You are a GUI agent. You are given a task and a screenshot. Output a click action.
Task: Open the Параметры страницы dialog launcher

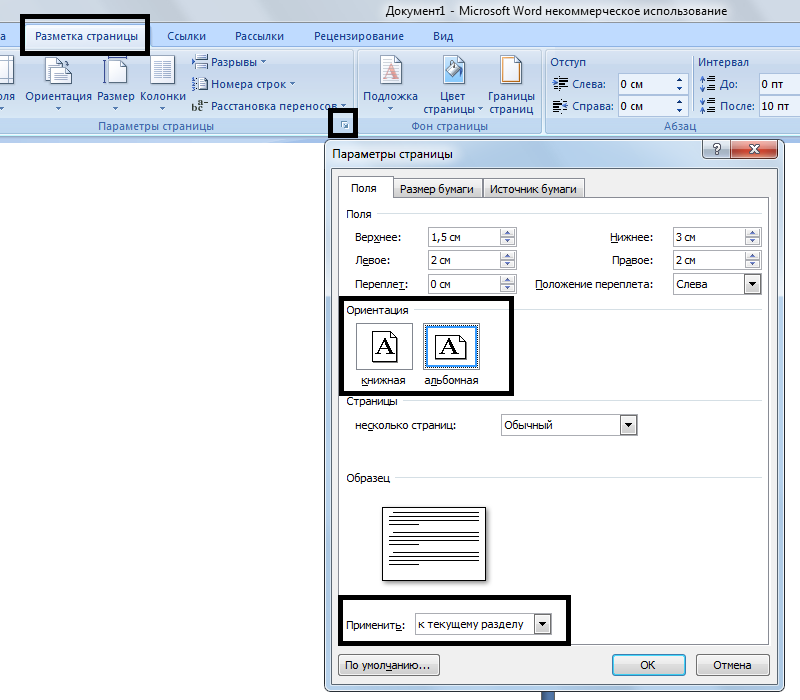344,124
